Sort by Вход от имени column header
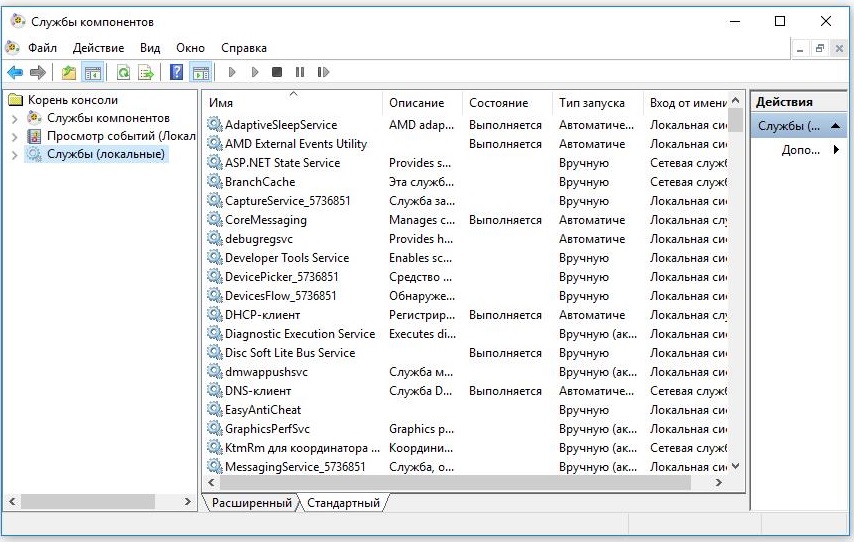Image resolution: width=854 pixels, height=542 pixels. click(686, 102)
